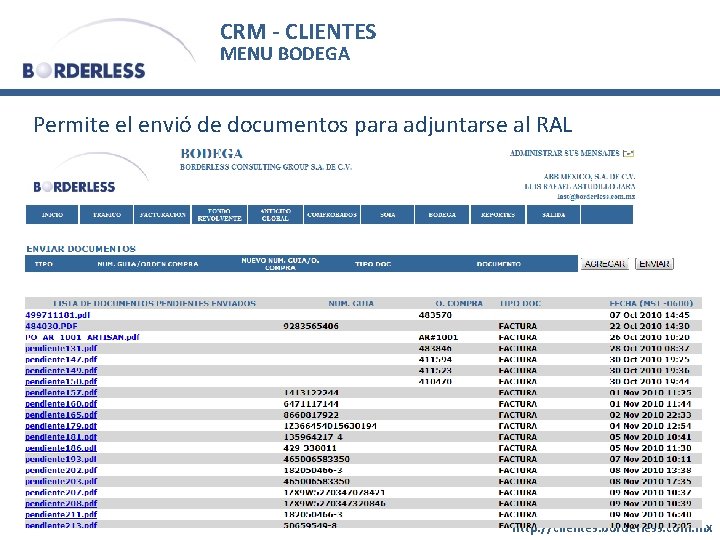Click the ENVIAR DOCUMENTOS section title
This screenshot has height=540, width=720.
point(81,248)
